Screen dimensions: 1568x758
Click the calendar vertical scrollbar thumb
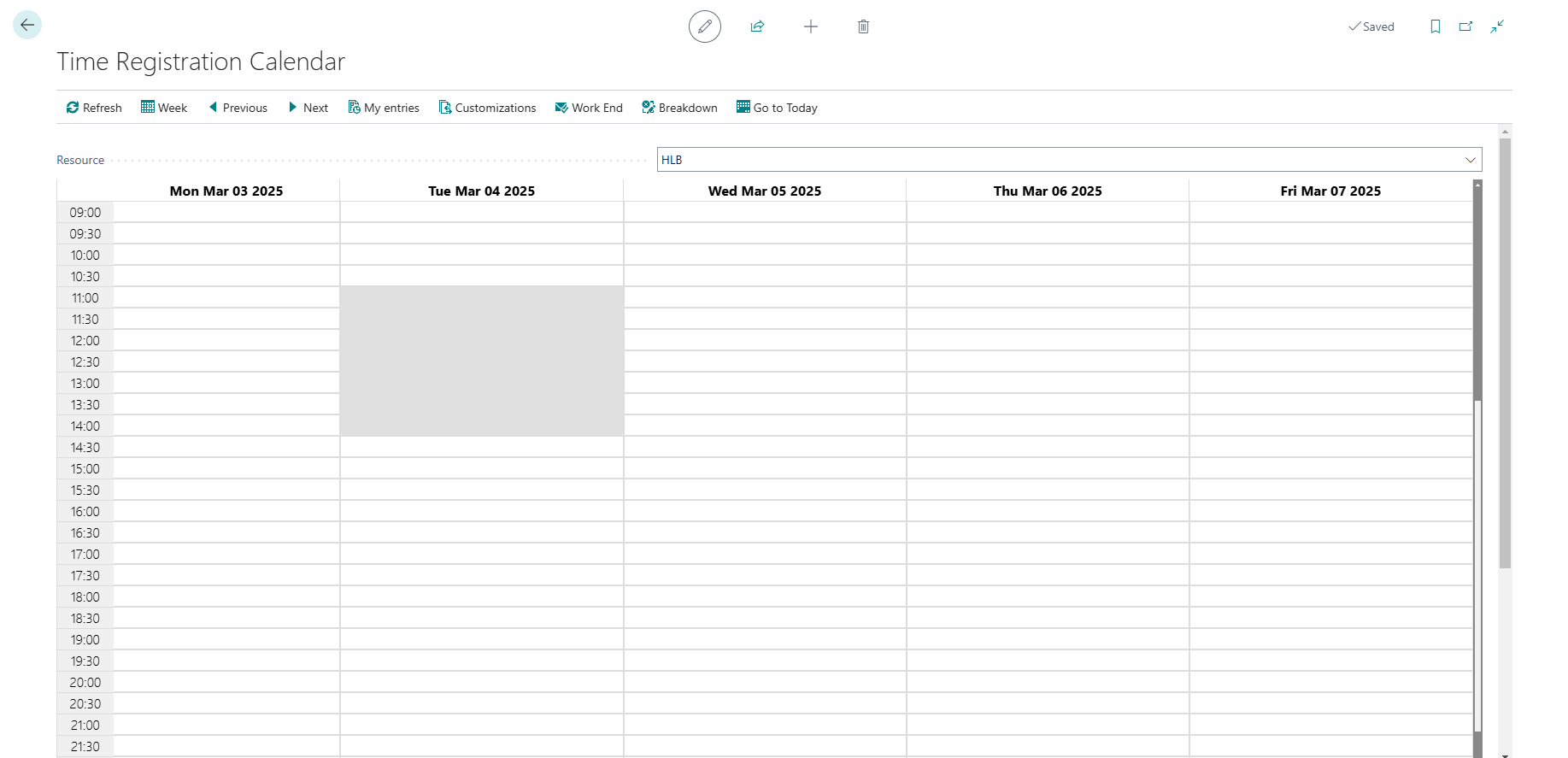point(1477,291)
